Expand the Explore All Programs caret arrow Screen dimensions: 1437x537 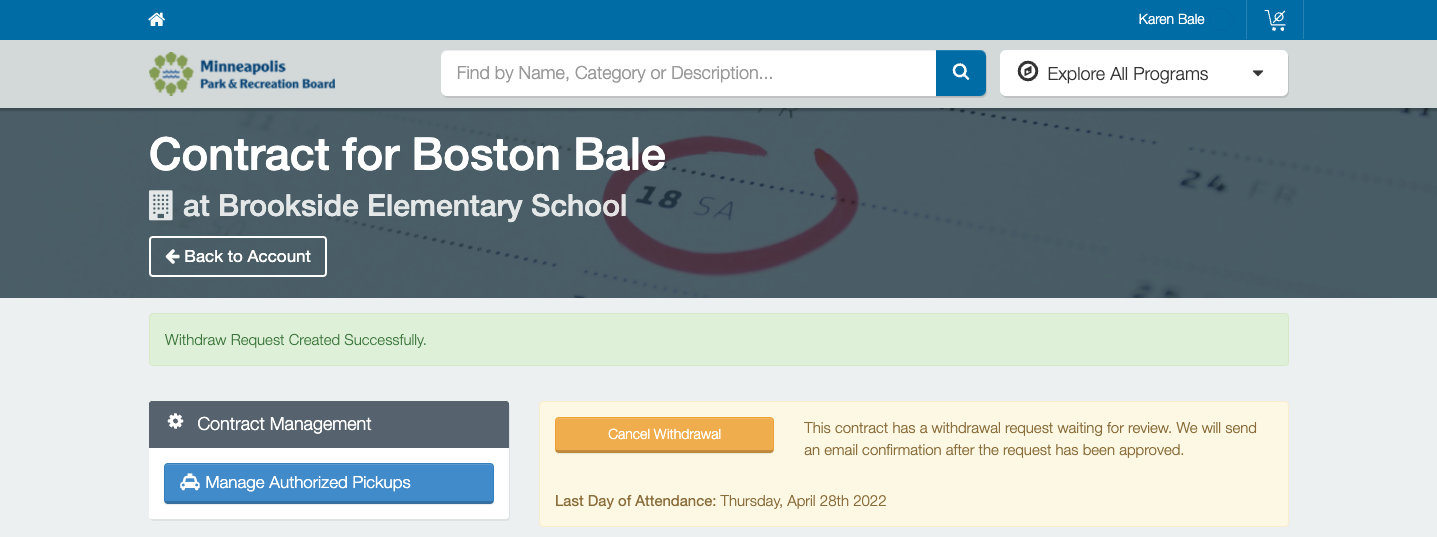[1258, 73]
